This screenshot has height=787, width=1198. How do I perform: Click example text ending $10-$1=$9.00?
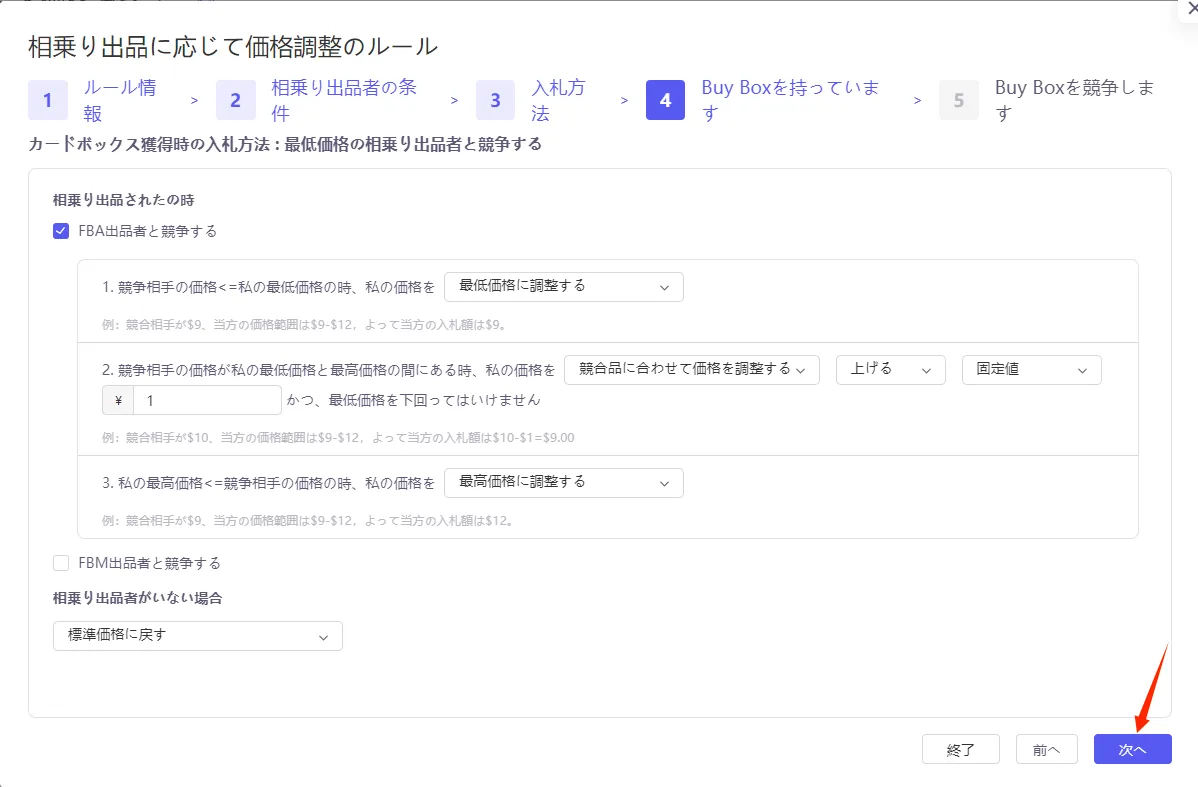(x=338, y=438)
